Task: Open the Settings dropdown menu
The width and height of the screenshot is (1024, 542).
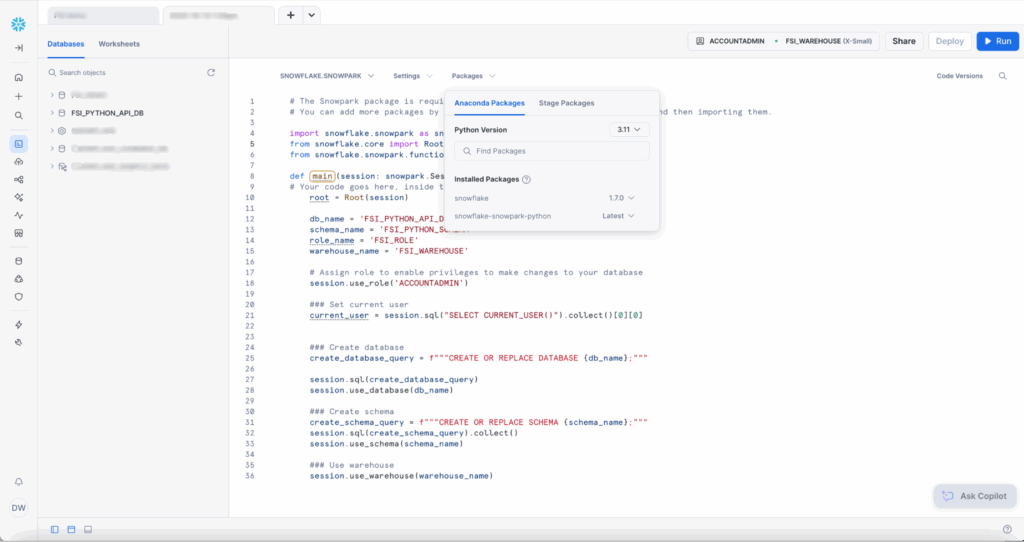Action: [413, 76]
